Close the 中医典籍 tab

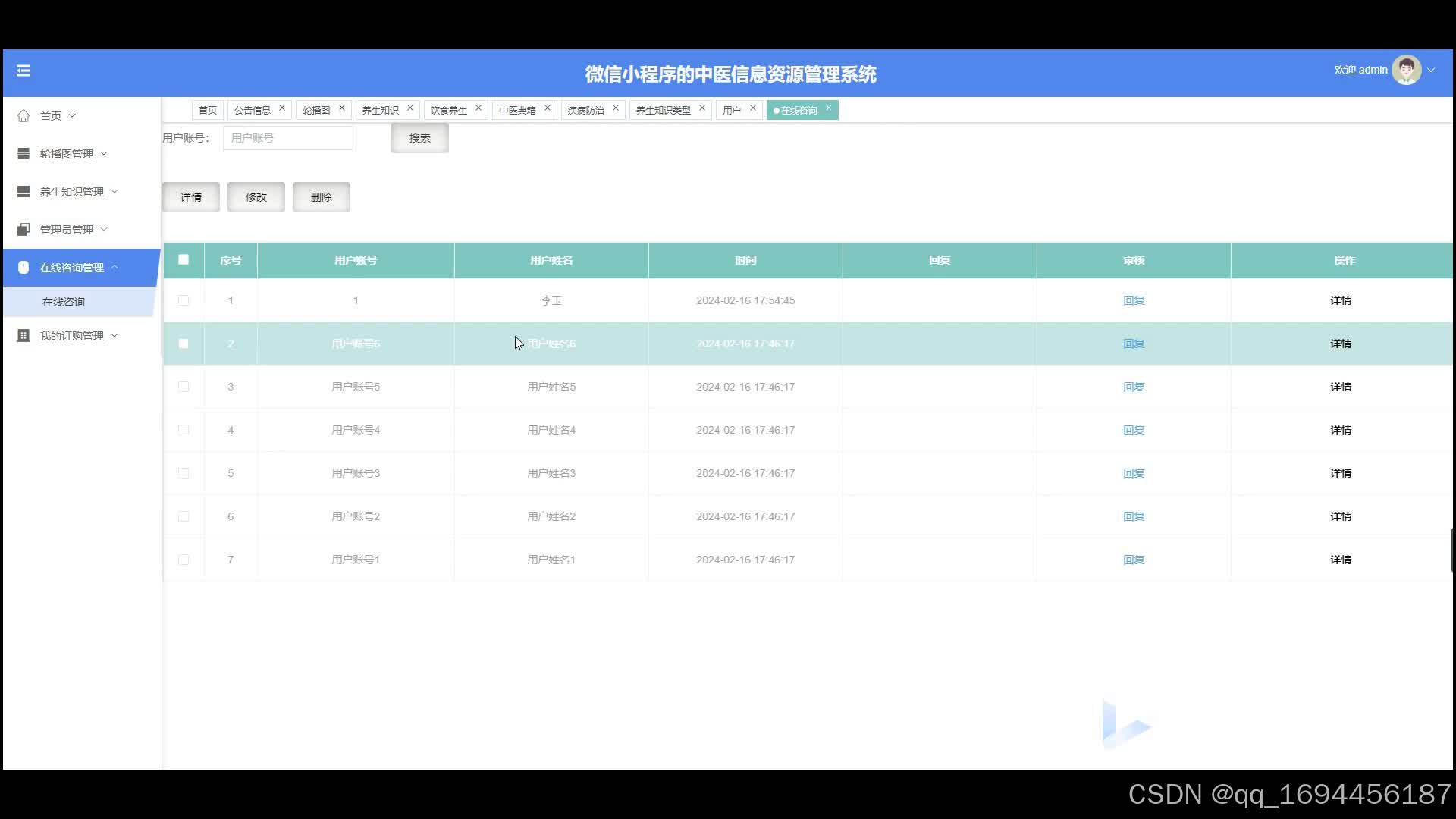[x=548, y=108]
